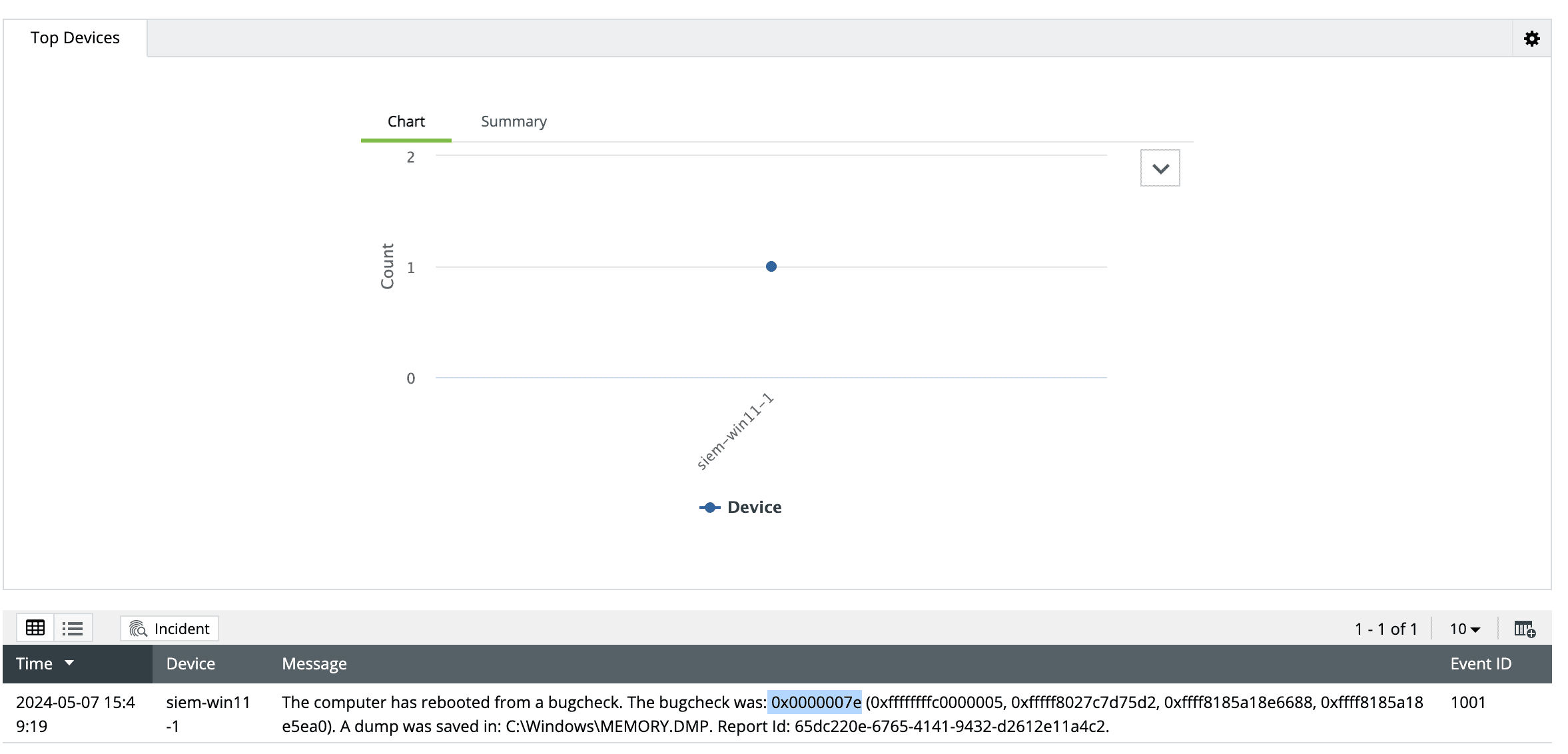Open the Top Devices settings gear
The image size is (1568, 754).
pyautogui.click(x=1531, y=39)
